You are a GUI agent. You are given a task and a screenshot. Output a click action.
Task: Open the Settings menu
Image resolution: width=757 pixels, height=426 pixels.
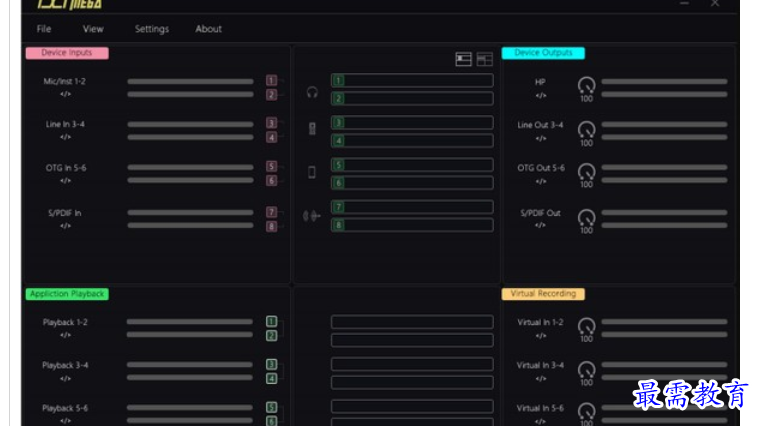point(152,29)
